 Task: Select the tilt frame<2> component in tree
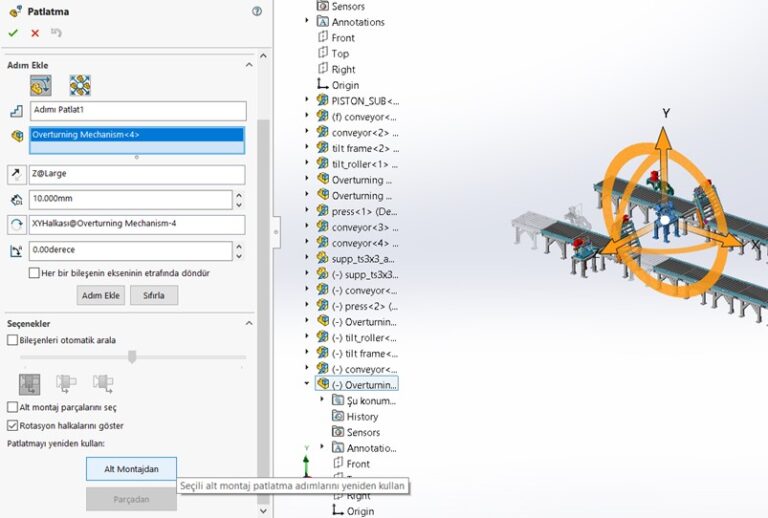tap(365, 148)
